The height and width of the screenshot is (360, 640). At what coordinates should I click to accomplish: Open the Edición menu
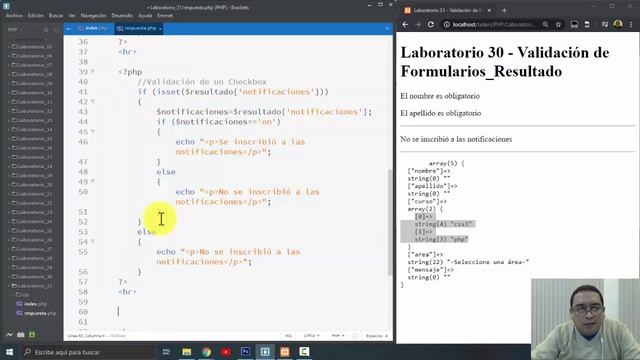[36, 16]
